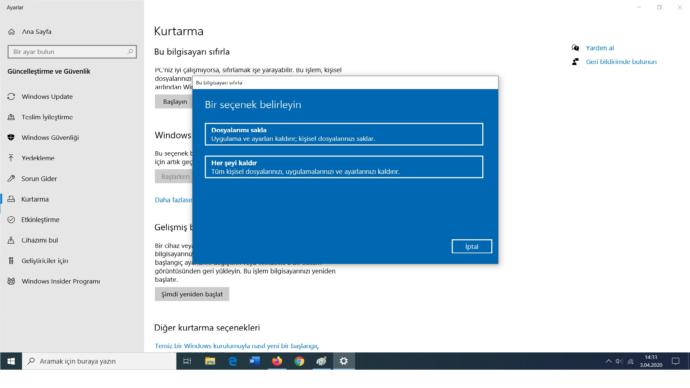
Task: Click the Yedekleme arrow icon
Action: 11,158
